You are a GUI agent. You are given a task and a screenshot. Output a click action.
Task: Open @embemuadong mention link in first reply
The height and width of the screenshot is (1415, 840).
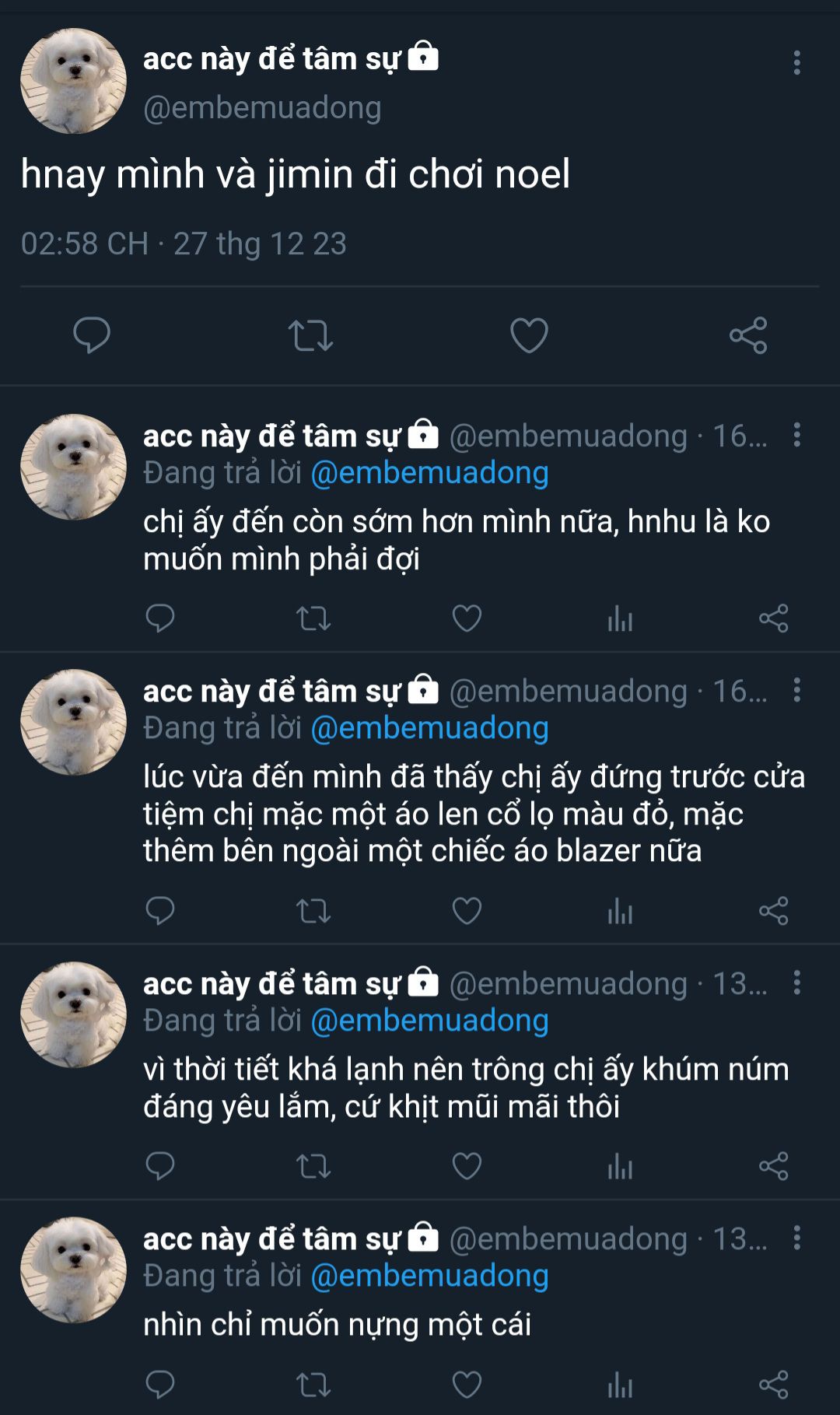429,473
